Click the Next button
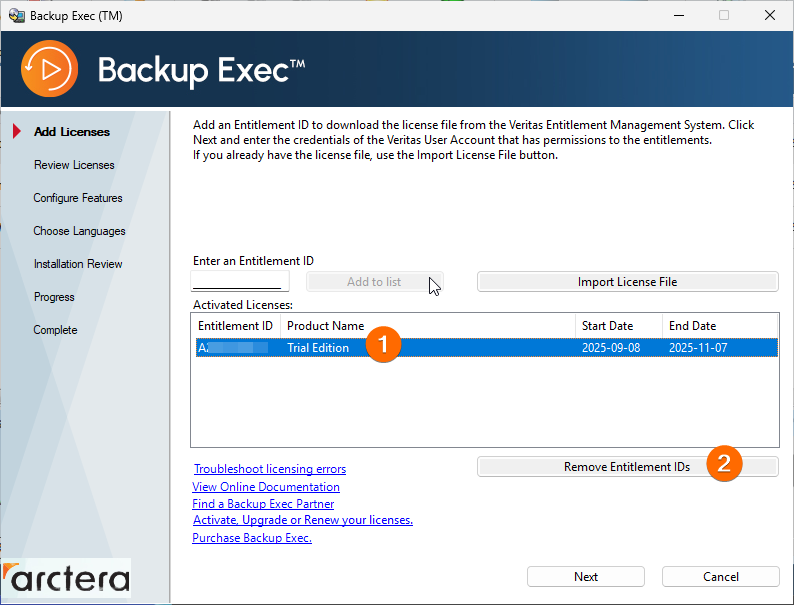The width and height of the screenshot is (794, 605). [x=586, y=577]
